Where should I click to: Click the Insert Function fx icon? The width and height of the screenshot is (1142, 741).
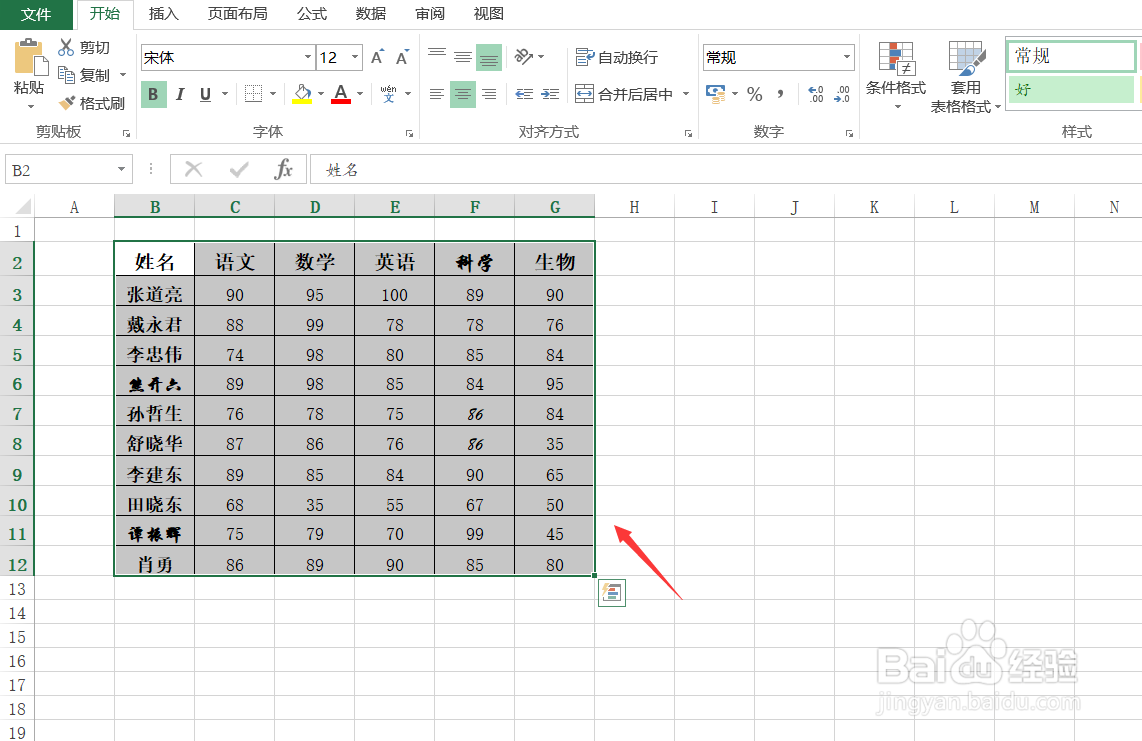point(284,168)
